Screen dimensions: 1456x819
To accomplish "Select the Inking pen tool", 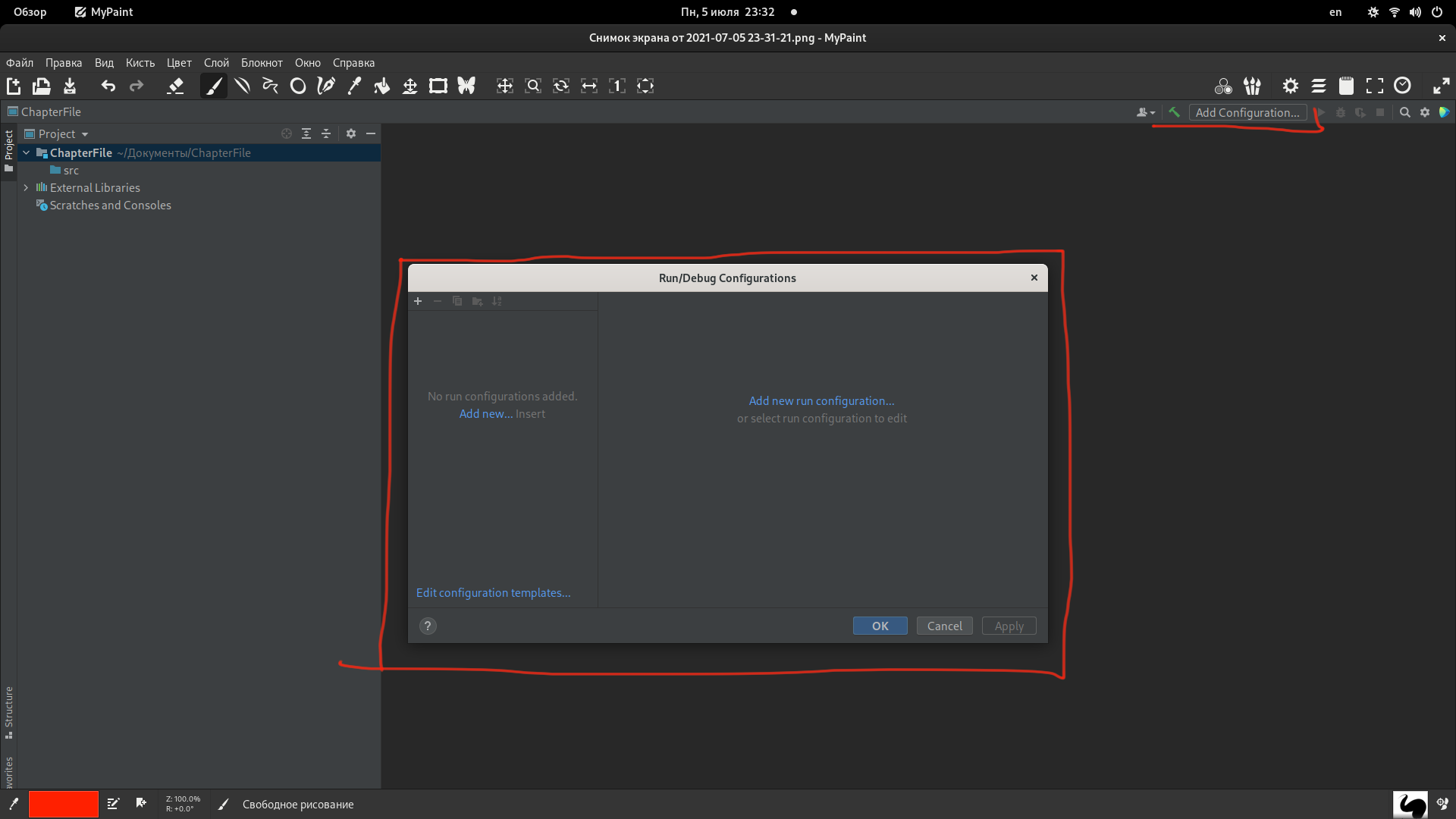I will (x=326, y=86).
